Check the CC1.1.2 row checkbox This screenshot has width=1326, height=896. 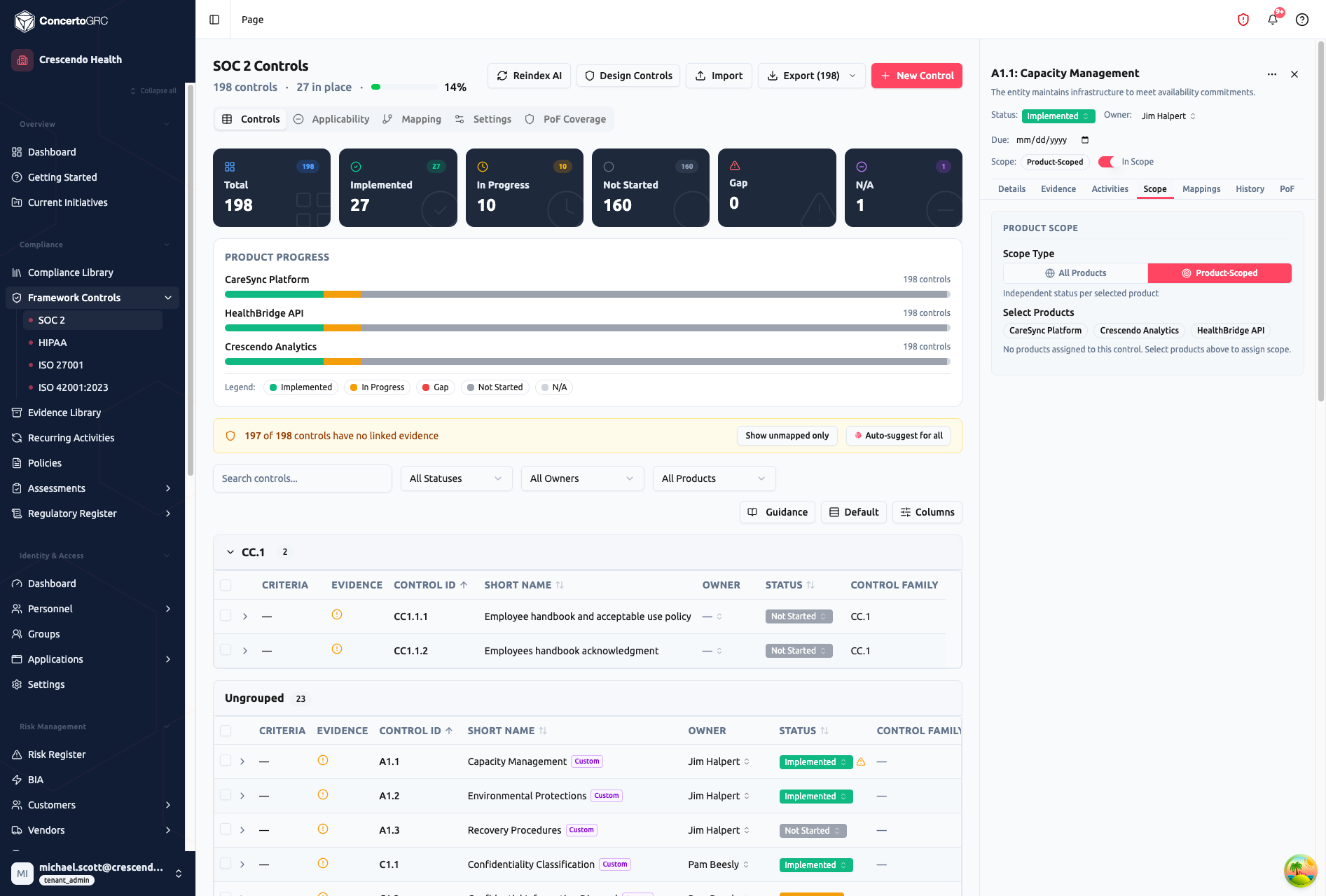[226, 649]
